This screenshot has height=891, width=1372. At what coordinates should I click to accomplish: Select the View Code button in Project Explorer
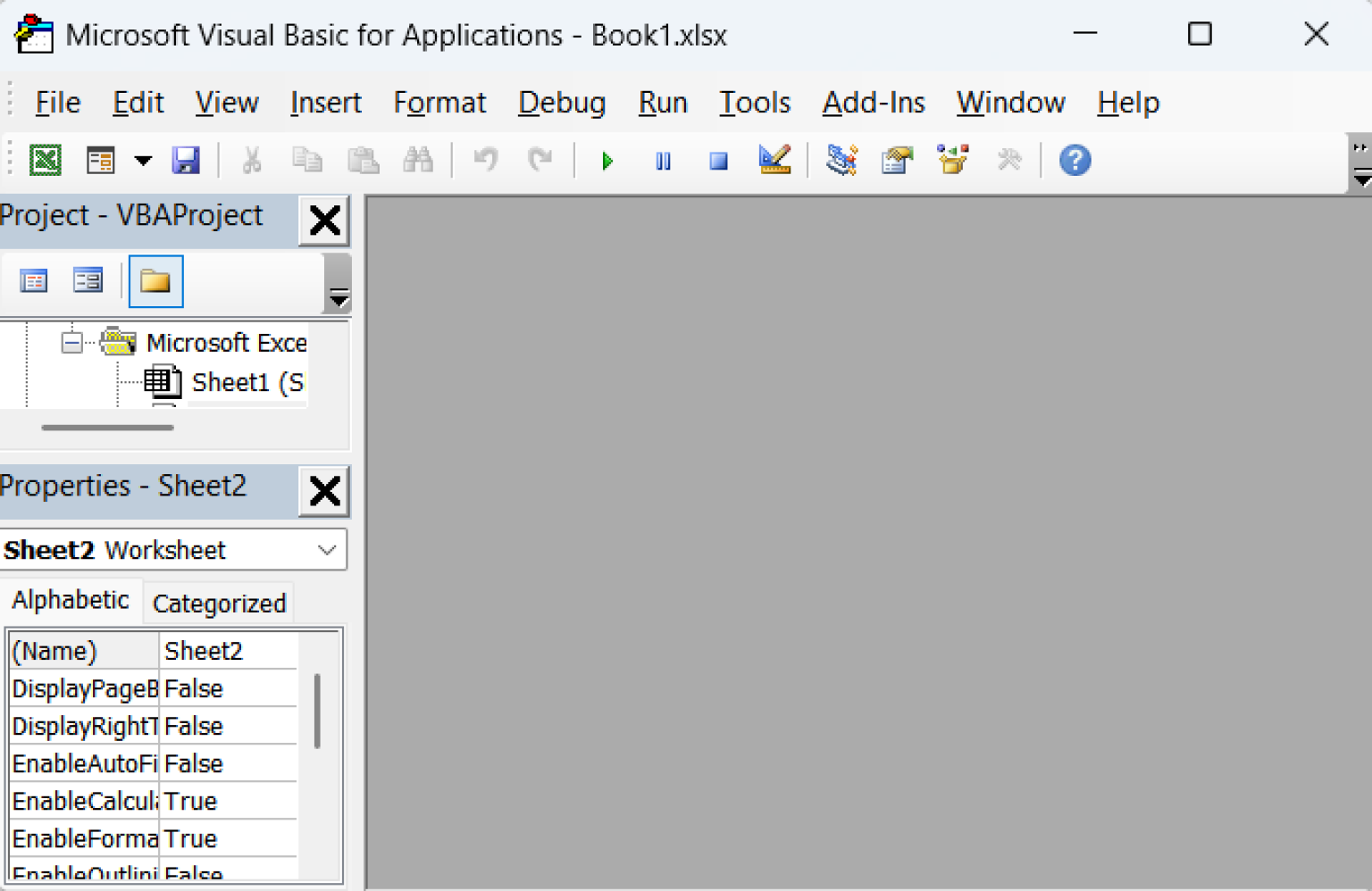pyautogui.click(x=34, y=280)
